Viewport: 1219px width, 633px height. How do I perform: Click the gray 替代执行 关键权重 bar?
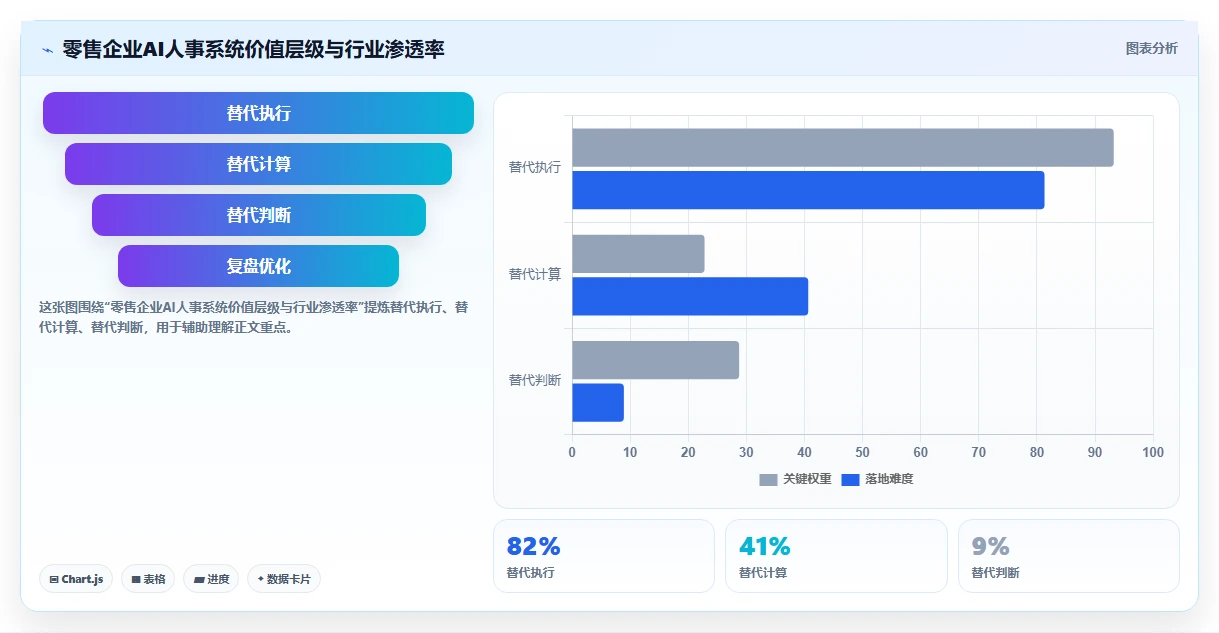(x=842, y=148)
